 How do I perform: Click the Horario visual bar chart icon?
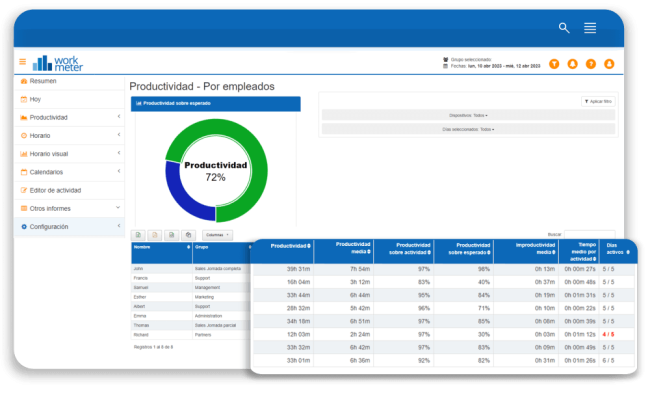coord(24,154)
